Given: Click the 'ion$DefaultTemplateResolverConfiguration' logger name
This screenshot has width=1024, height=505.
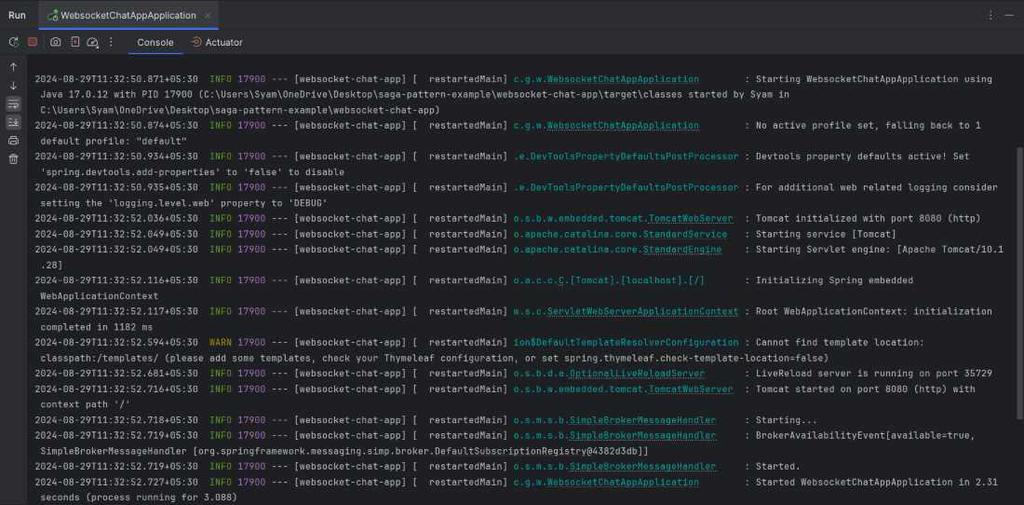Looking at the screenshot, I should point(626,342).
